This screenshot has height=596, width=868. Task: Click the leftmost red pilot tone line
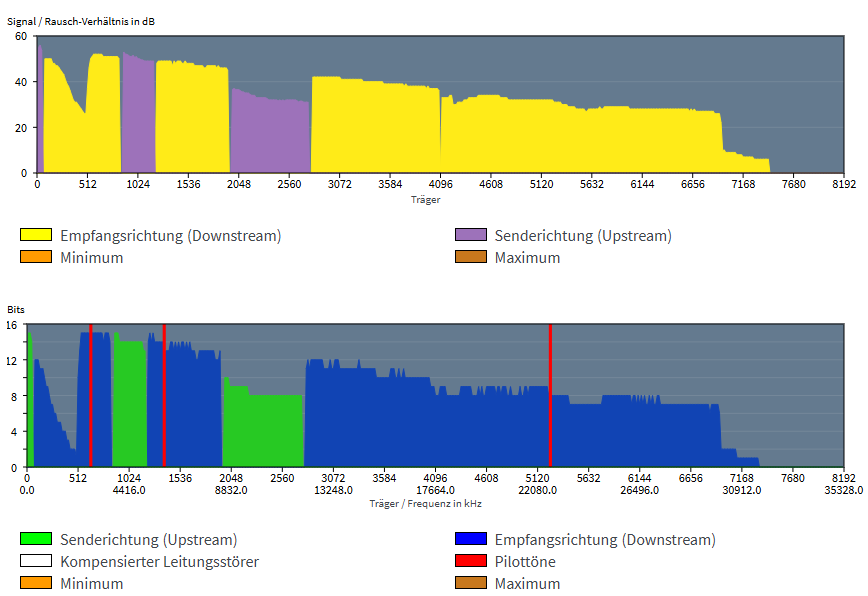point(91,400)
